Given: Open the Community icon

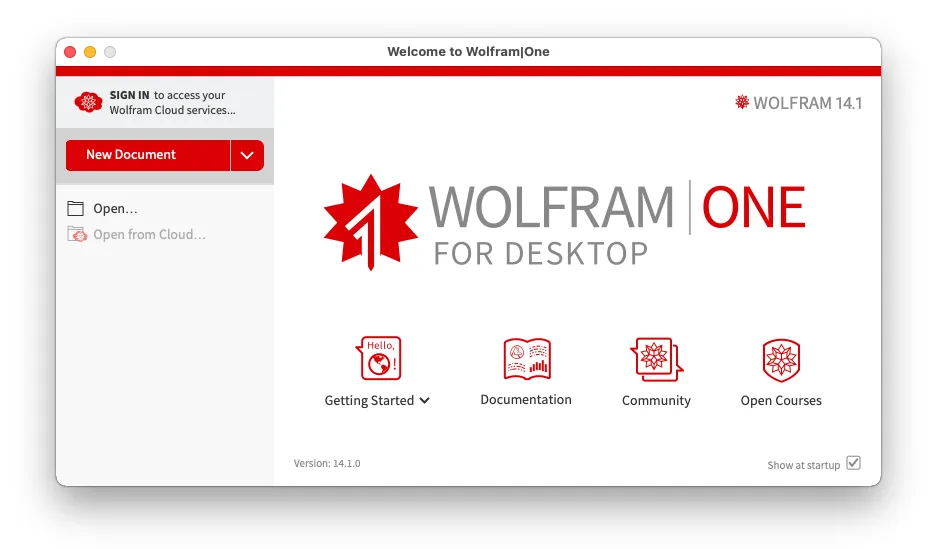Looking at the screenshot, I should (656, 359).
